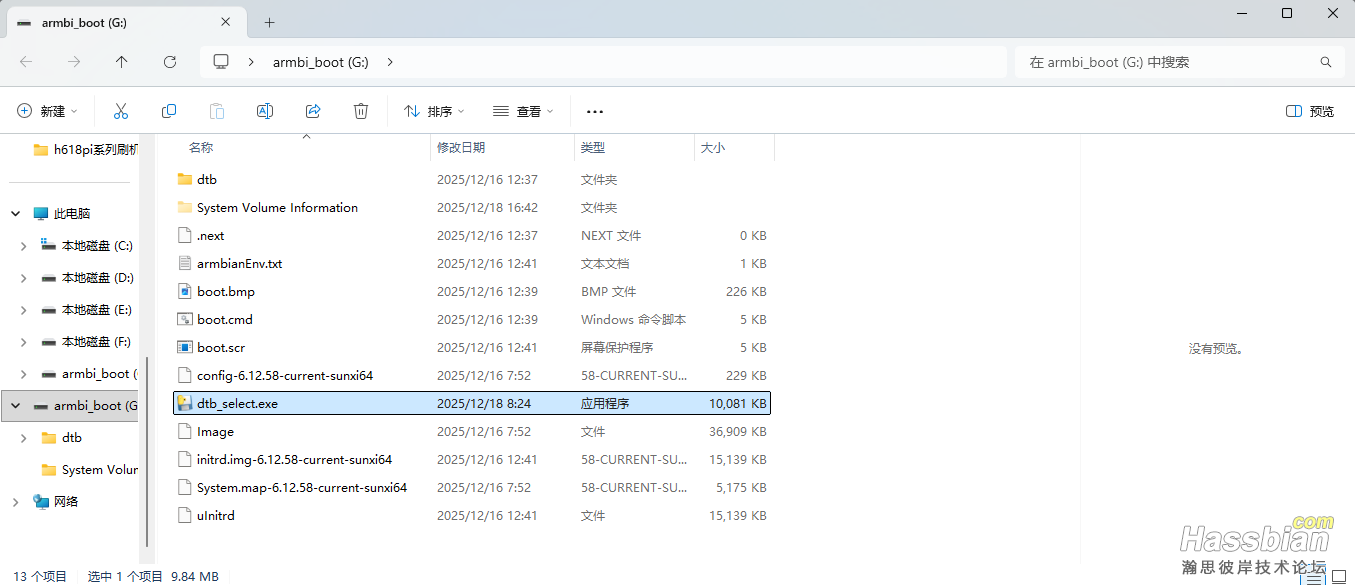Click the Paste toolbar icon

point(217,111)
